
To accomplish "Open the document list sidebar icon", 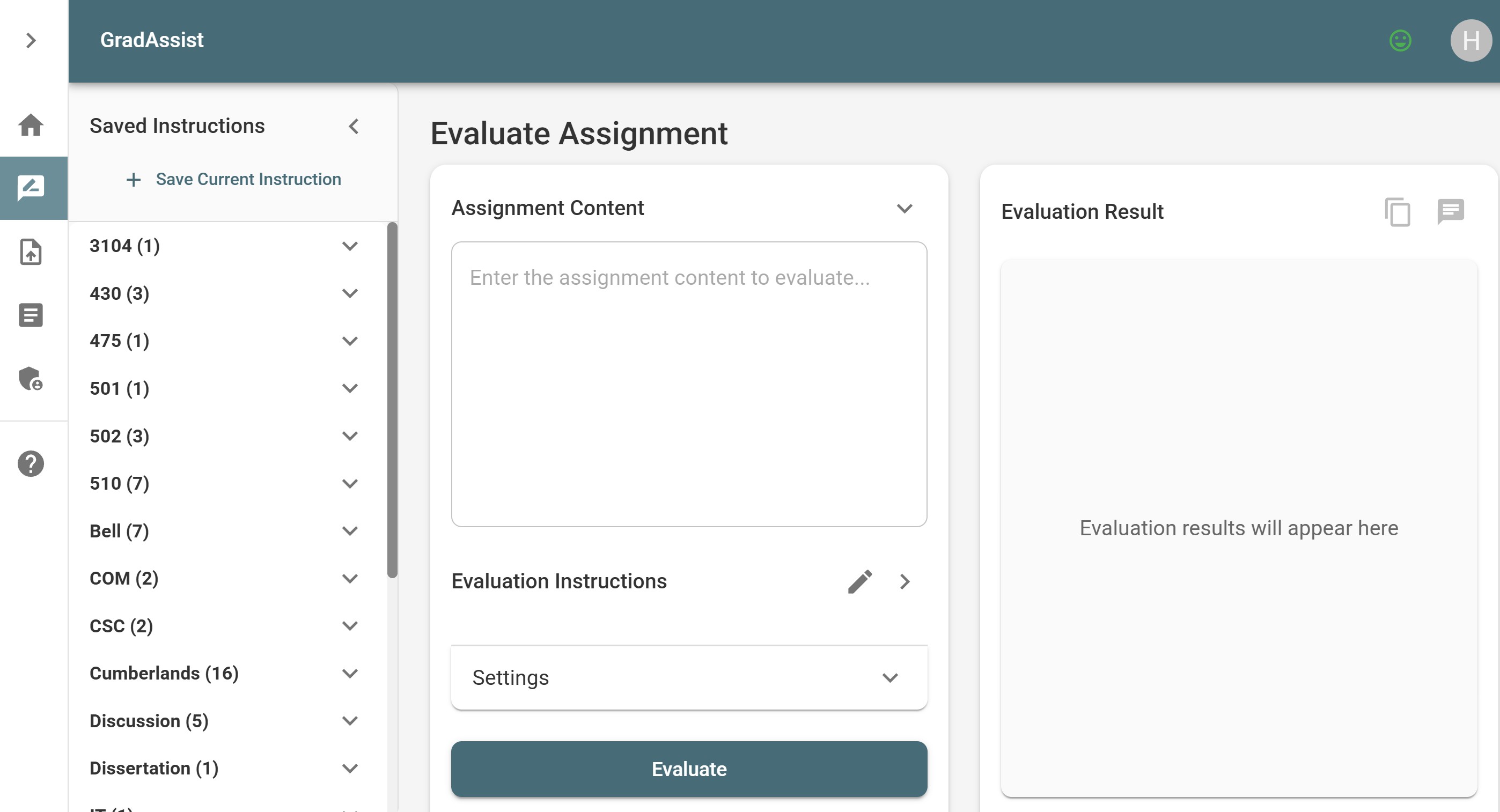I will pyautogui.click(x=31, y=315).
